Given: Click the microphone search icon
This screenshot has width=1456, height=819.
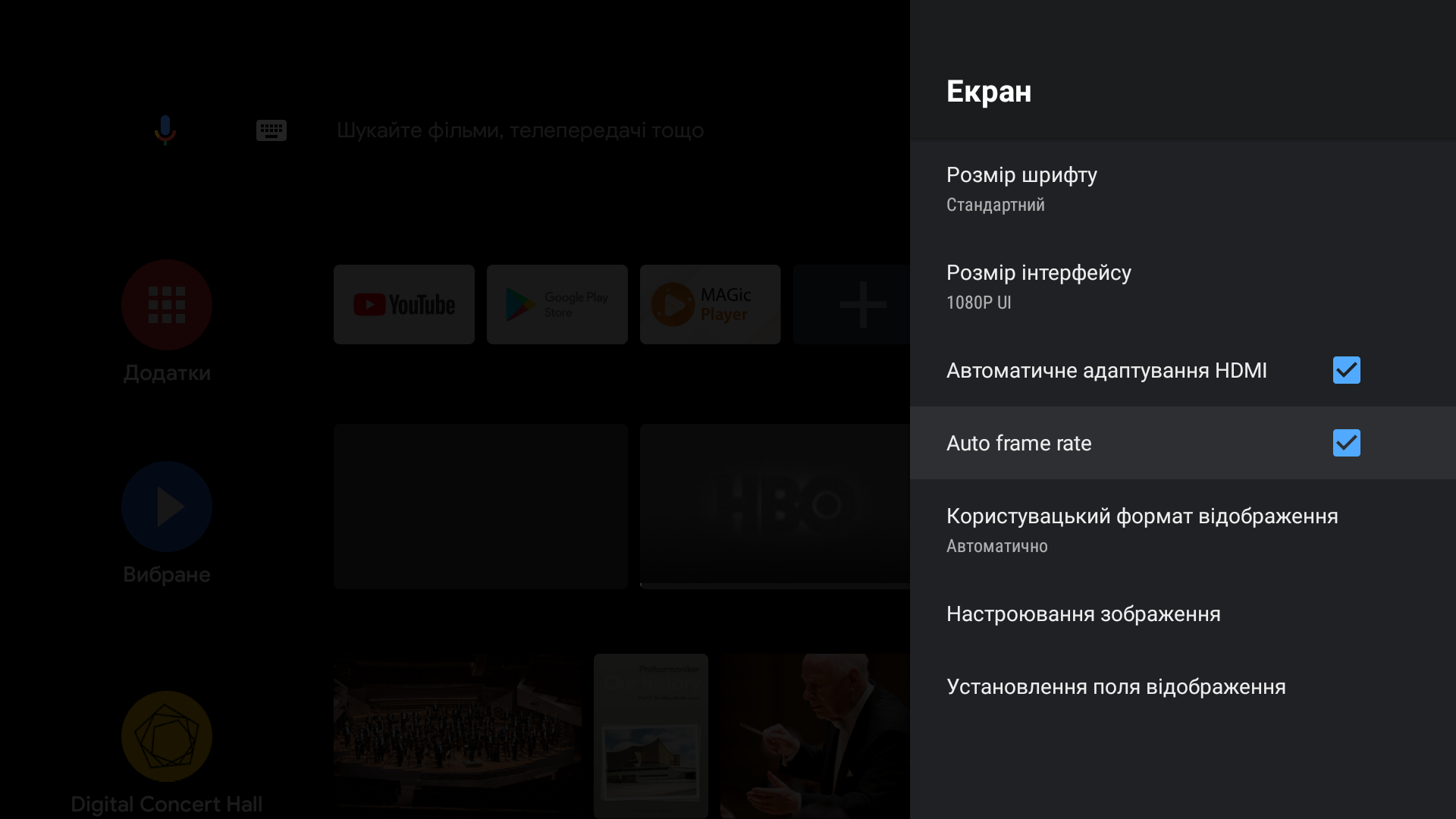Looking at the screenshot, I should coord(166,130).
